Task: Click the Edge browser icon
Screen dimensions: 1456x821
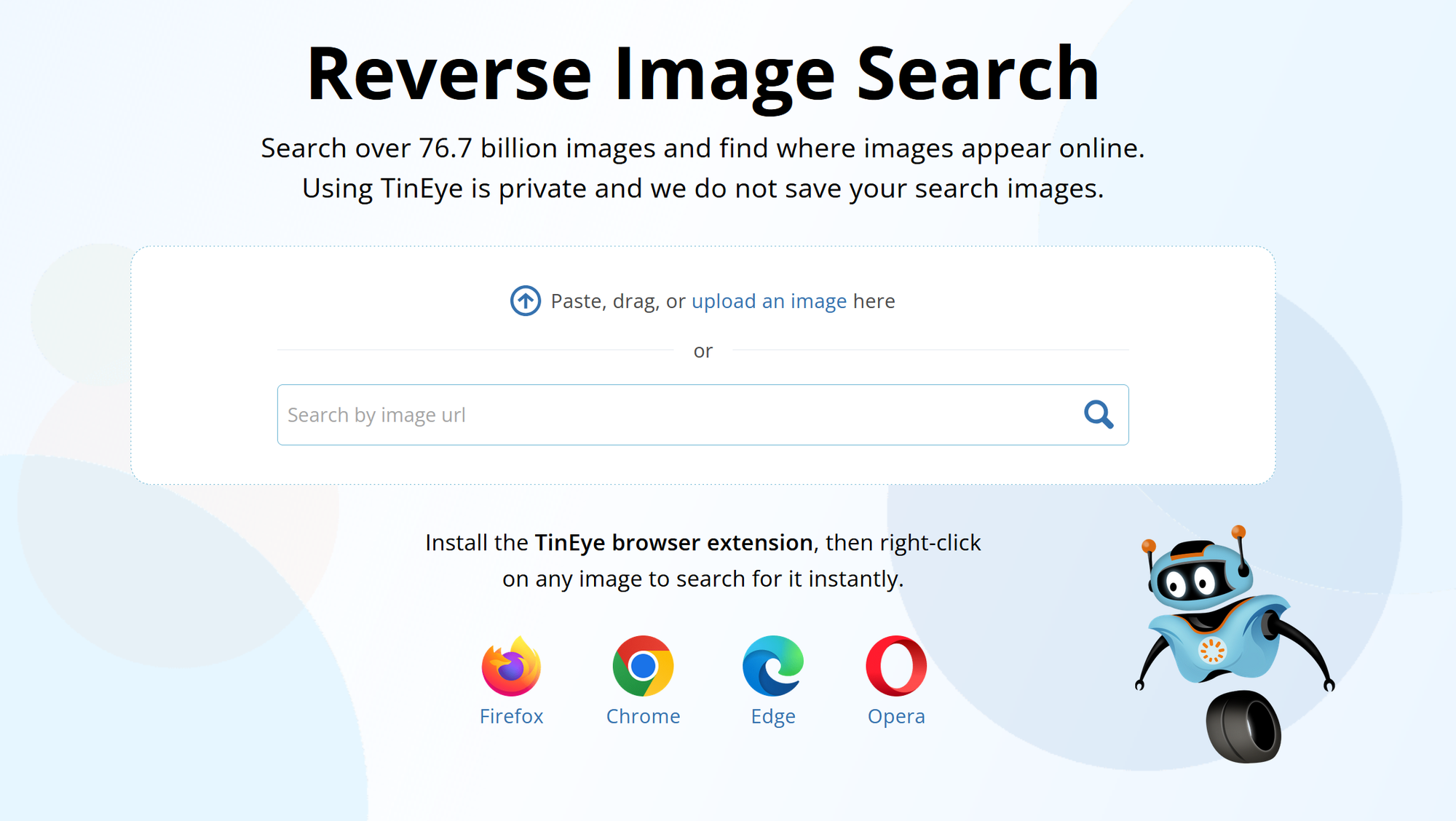Action: pyautogui.click(x=772, y=666)
